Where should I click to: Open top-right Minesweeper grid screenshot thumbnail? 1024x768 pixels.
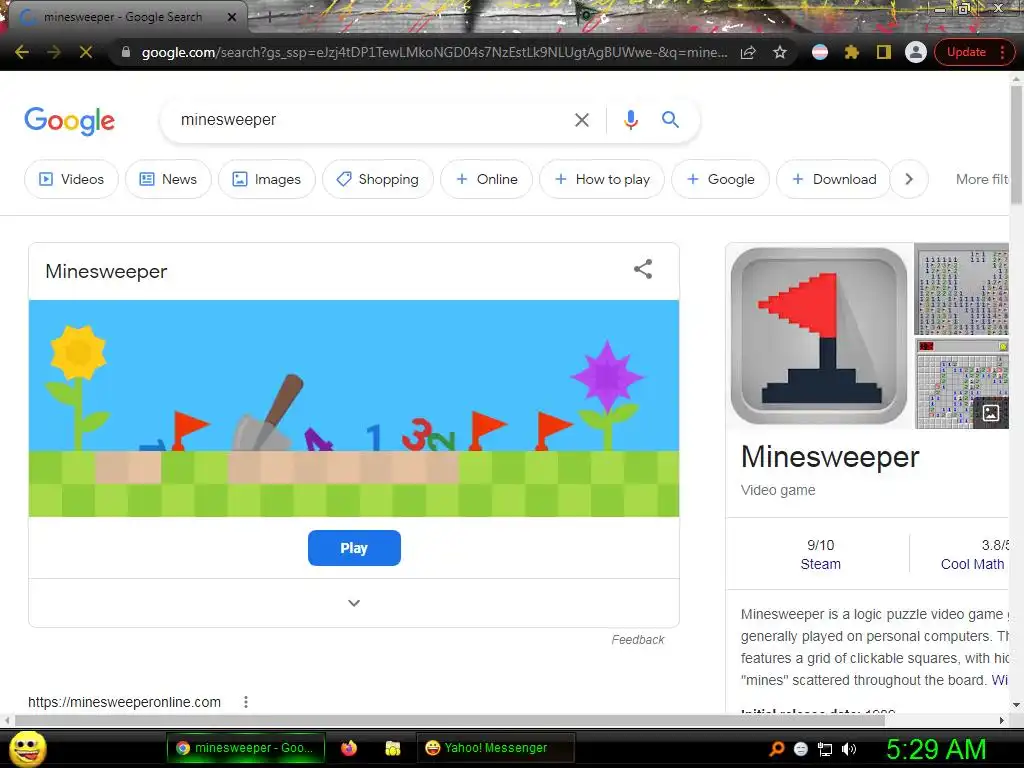(x=961, y=289)
